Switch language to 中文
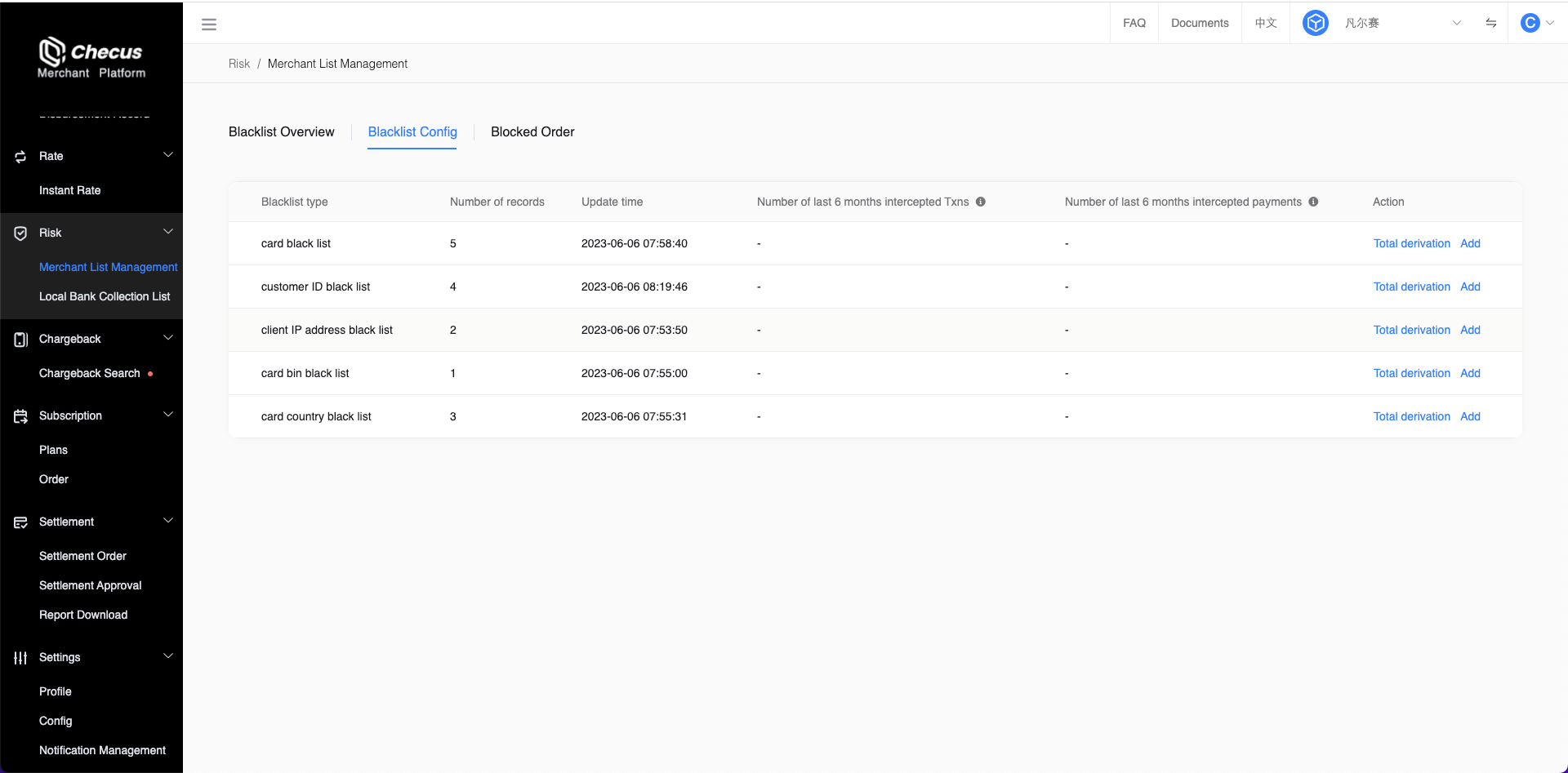 pyautogui.click(x=1265, y=23)
